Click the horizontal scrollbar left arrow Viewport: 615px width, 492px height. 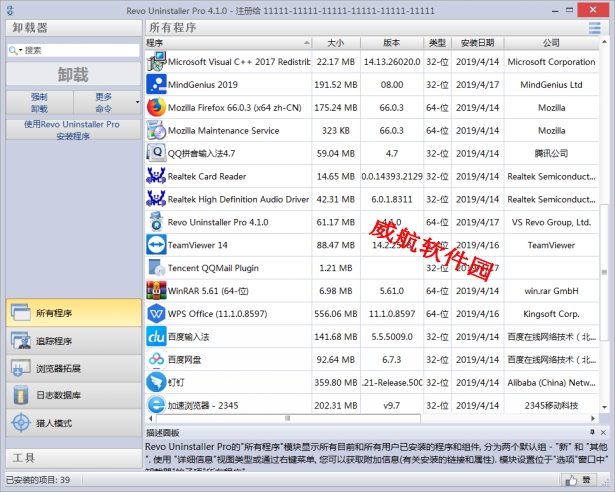(x=151, y=418)
